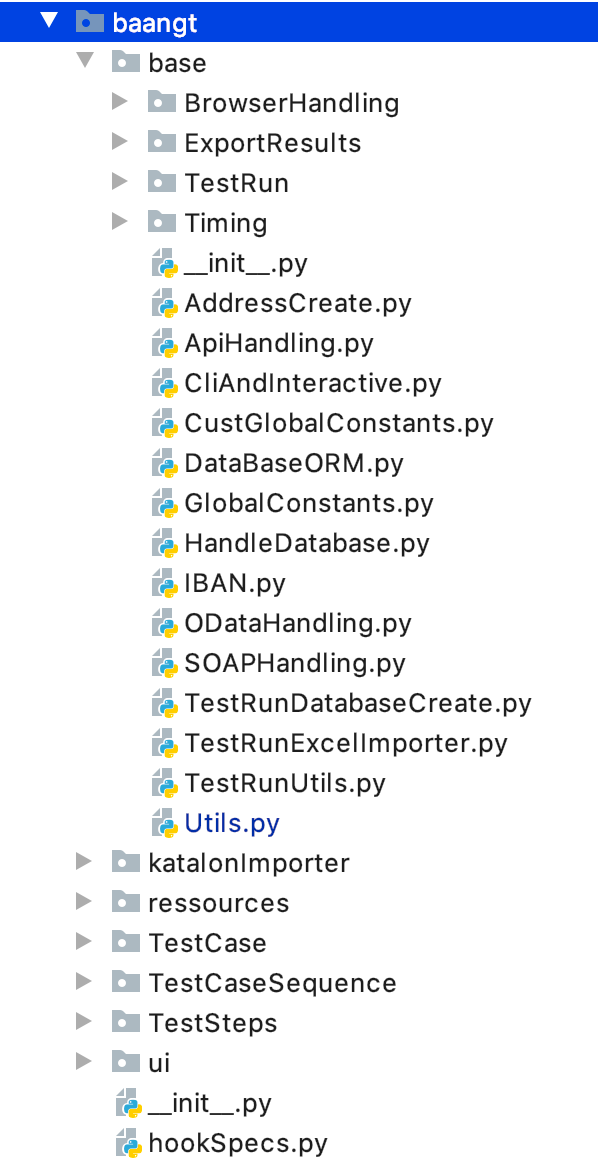Expand the katalonImporter folder arrow
Viewport: 598px width, 1170px height.
point(84,863)
